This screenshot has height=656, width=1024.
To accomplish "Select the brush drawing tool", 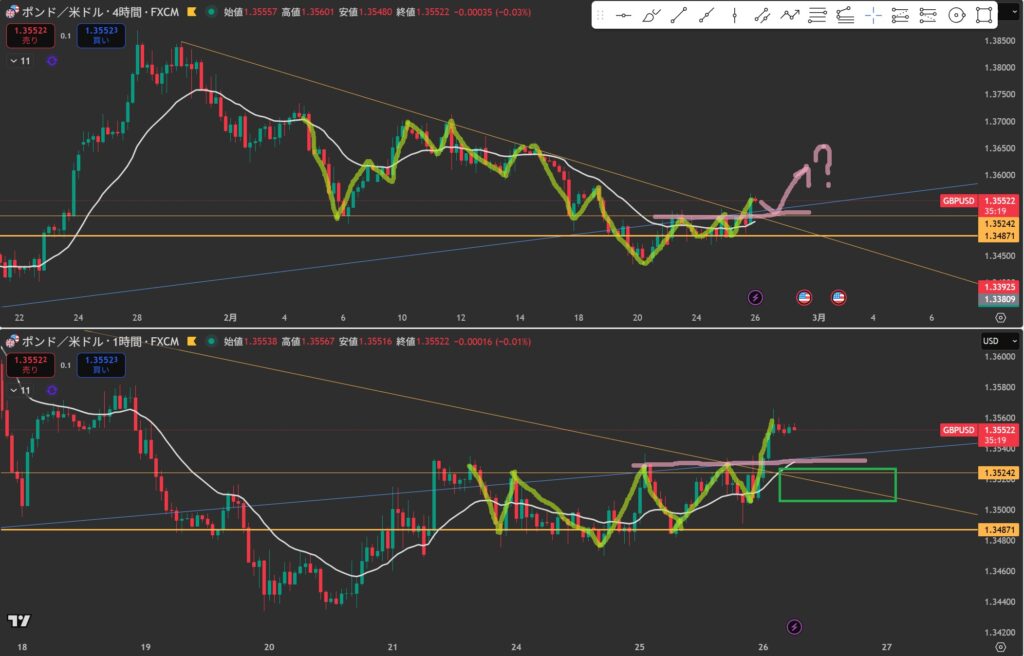I will click(650, 15).
